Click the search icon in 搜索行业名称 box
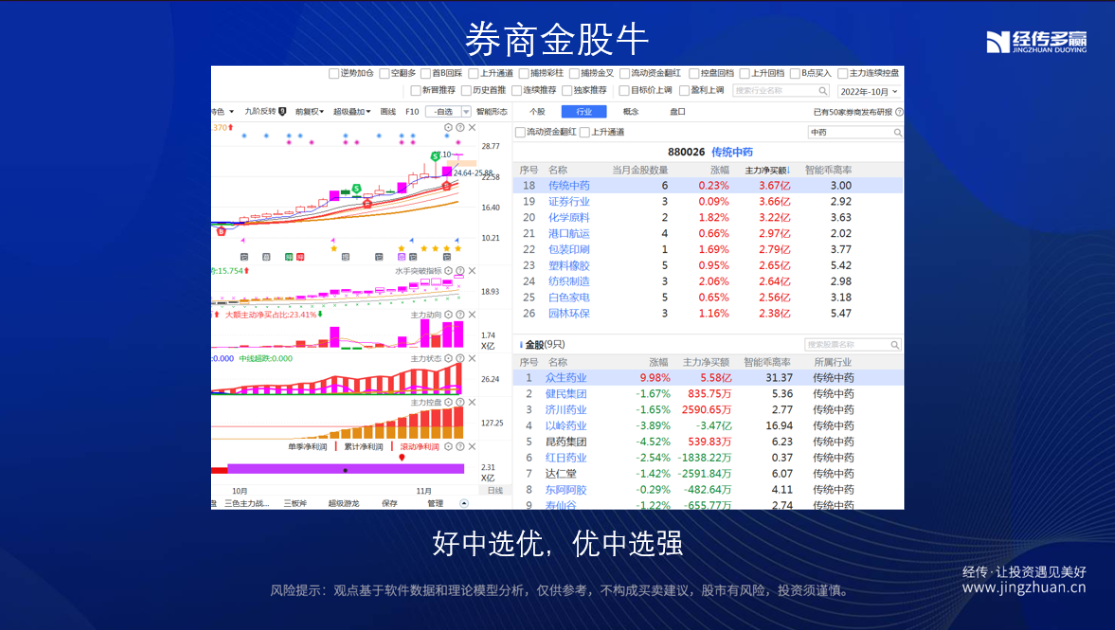The height and width of the screenshot is (630, 1115). click(823, 91)
